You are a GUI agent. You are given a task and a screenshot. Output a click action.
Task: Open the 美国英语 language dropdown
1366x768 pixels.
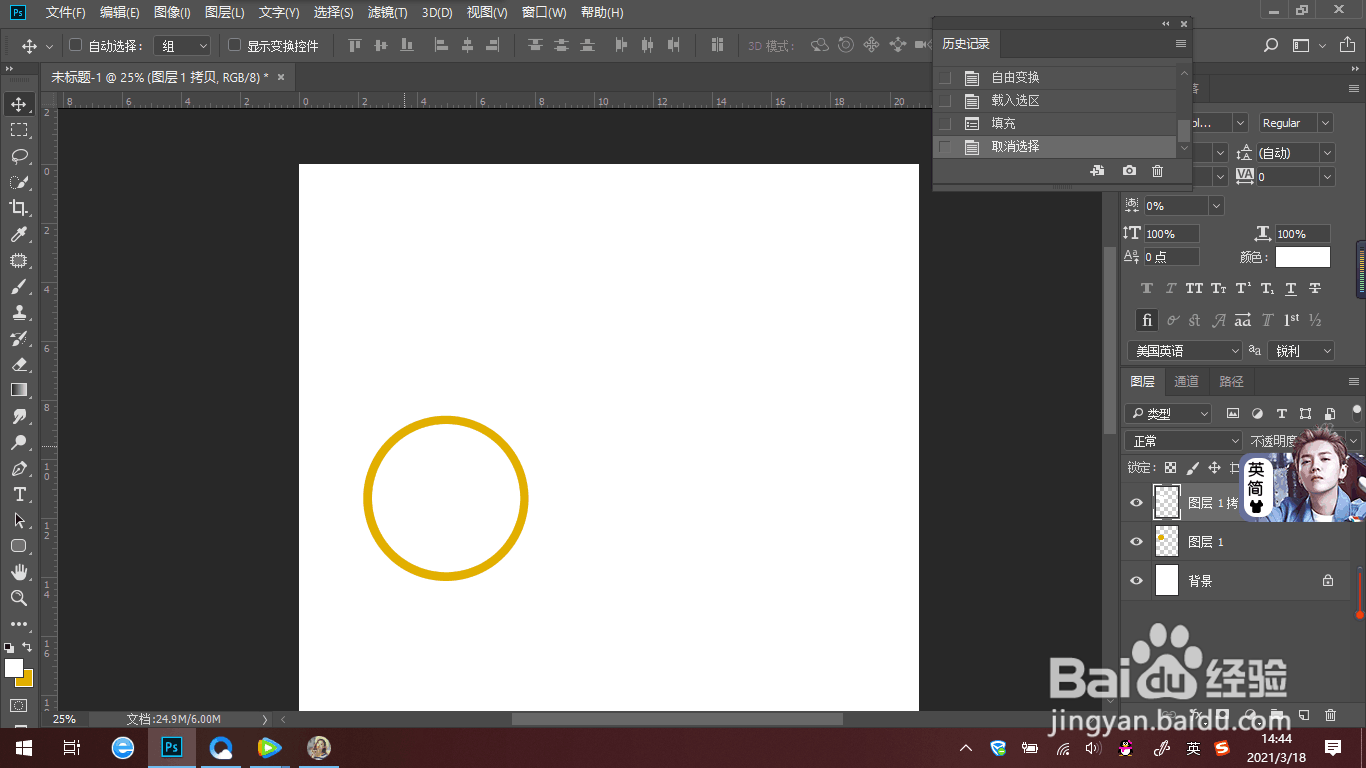click(1184, 351)
